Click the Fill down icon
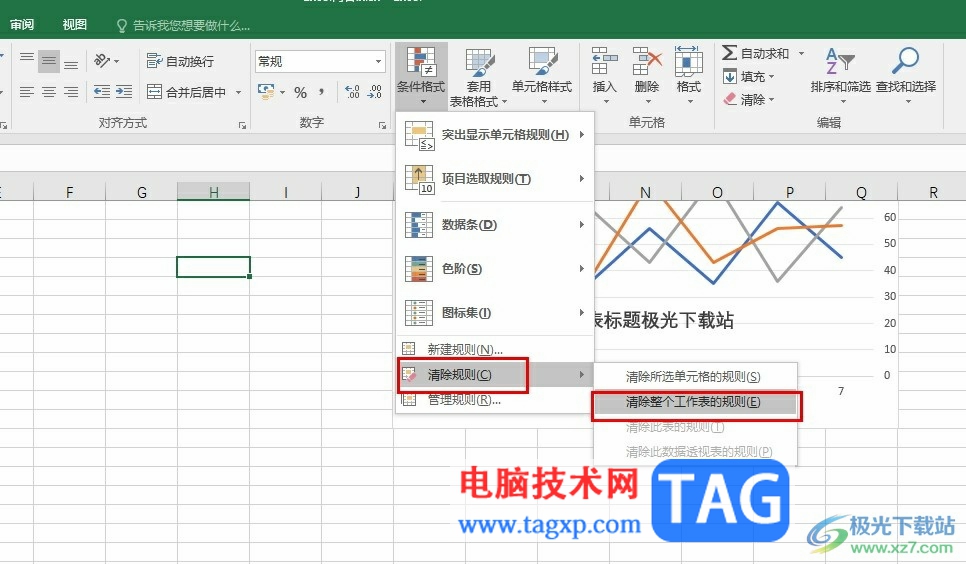The width and height of the screenshot is (966, 564). (x=729, y=76)
